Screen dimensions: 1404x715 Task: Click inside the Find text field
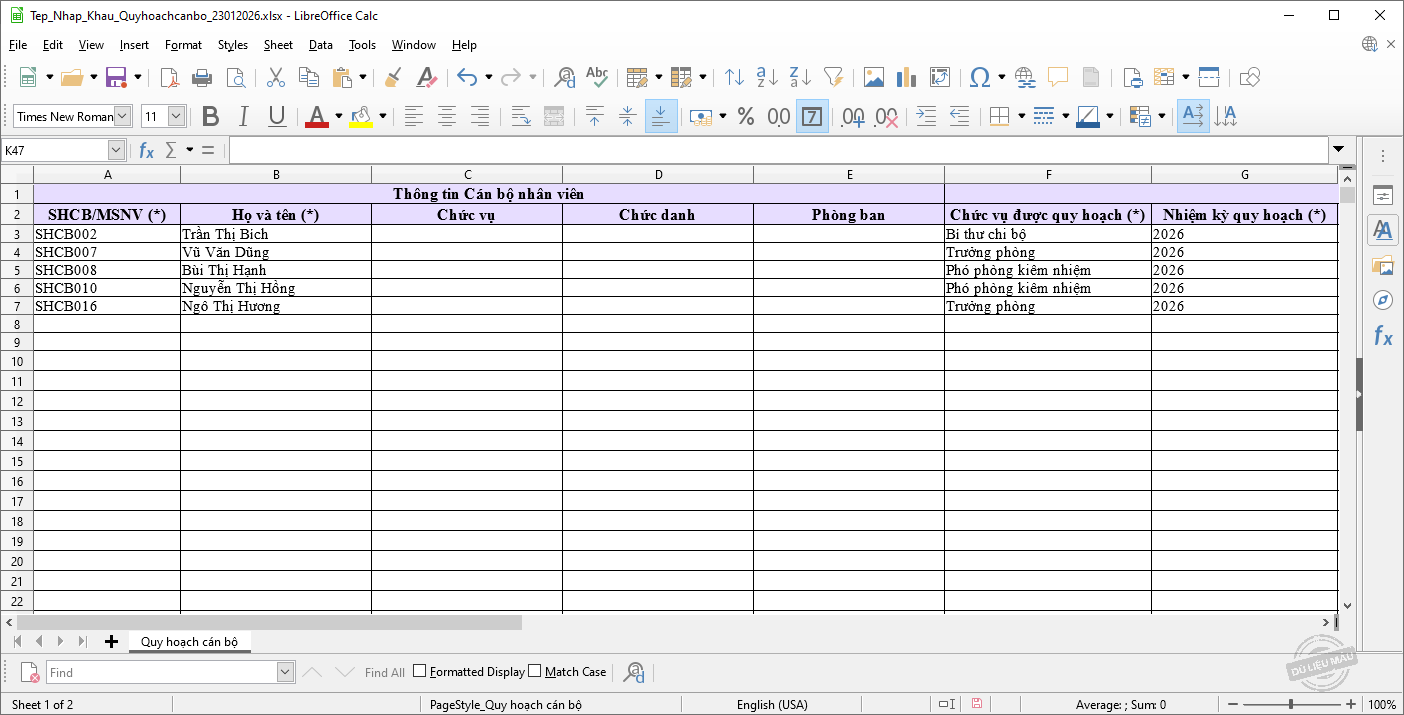[x=160, y=672]
